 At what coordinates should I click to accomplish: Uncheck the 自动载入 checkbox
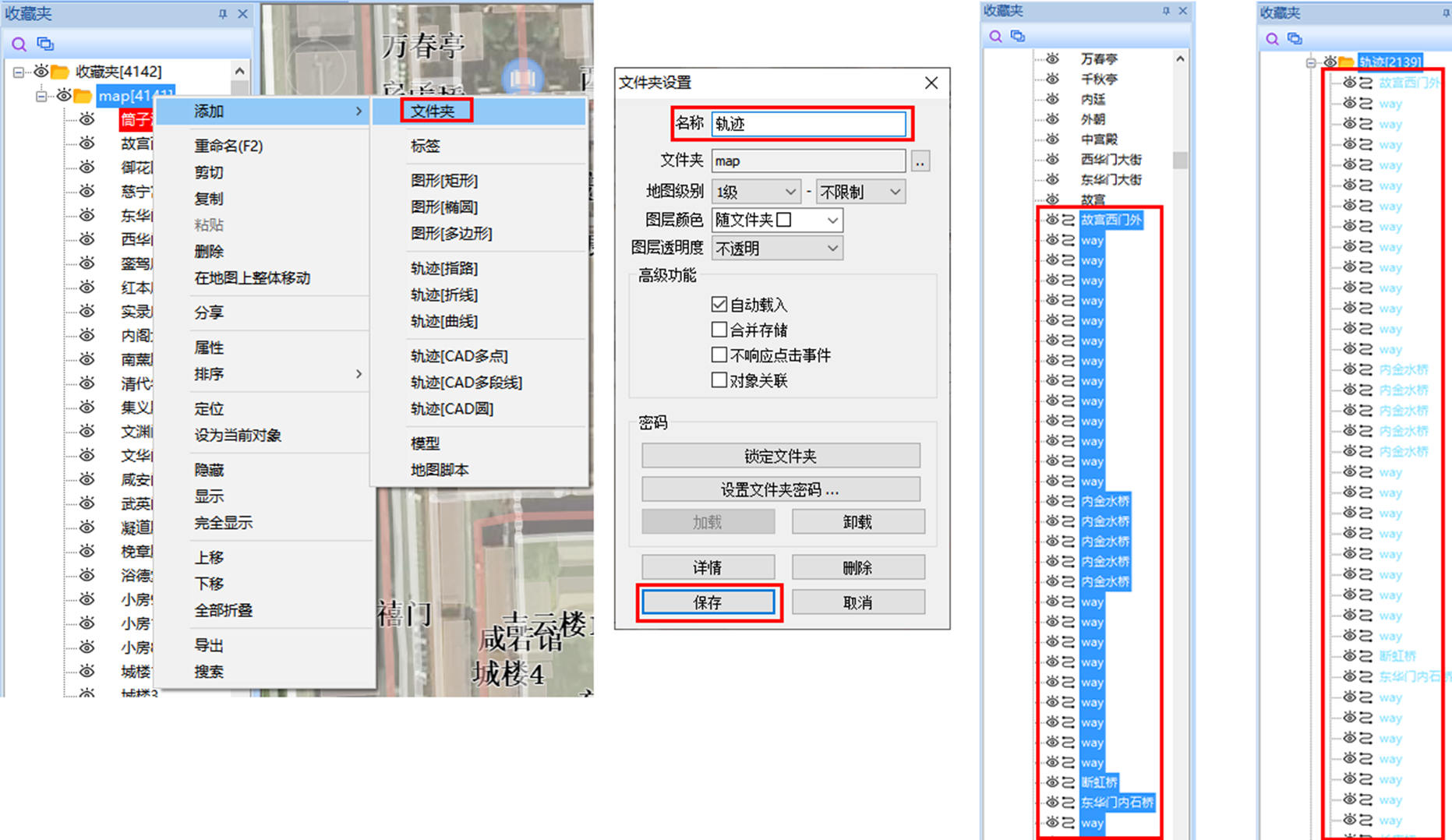[x=719, y=304]
